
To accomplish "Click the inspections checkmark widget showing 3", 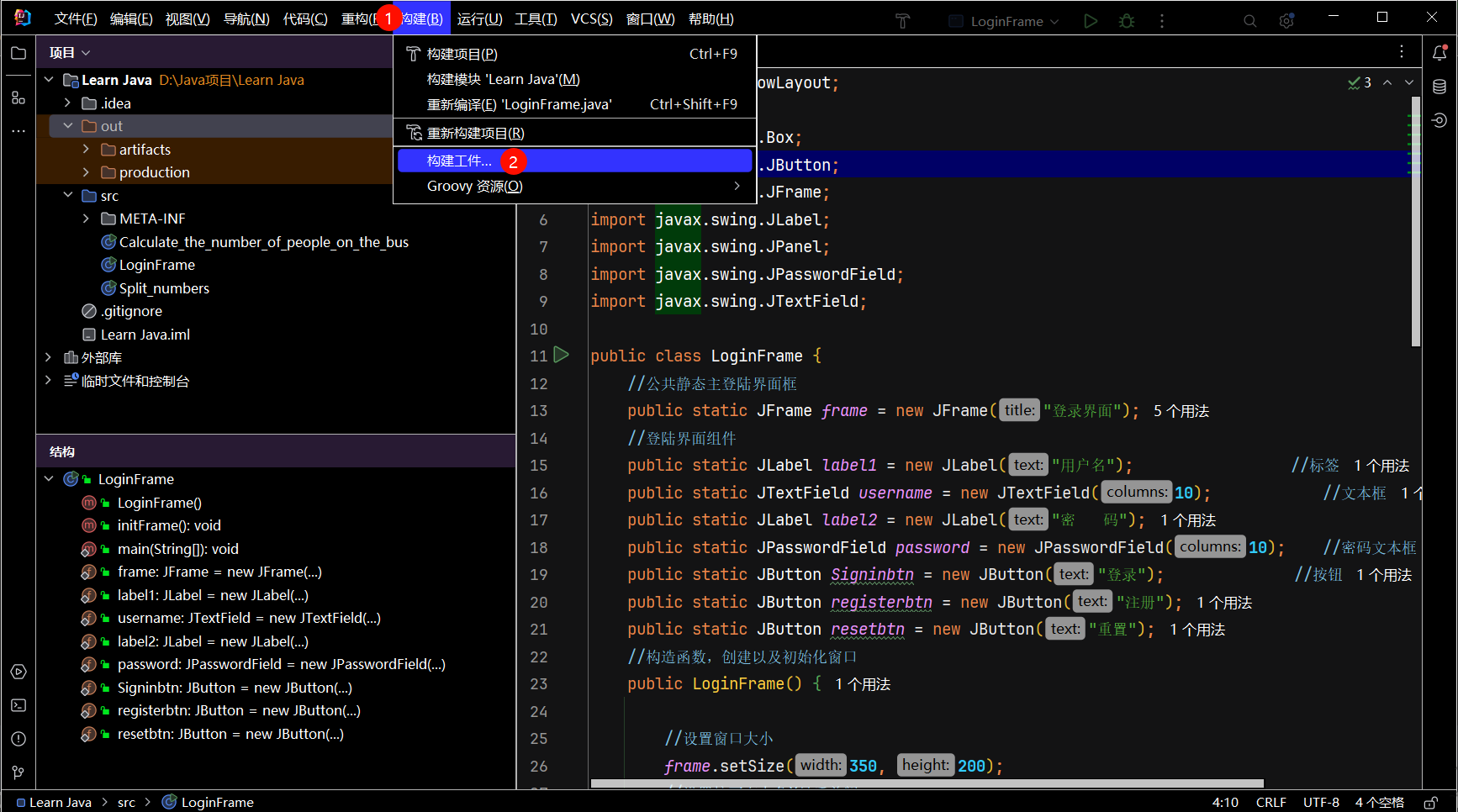I will pyautogui.click(x=1360, y=82).
